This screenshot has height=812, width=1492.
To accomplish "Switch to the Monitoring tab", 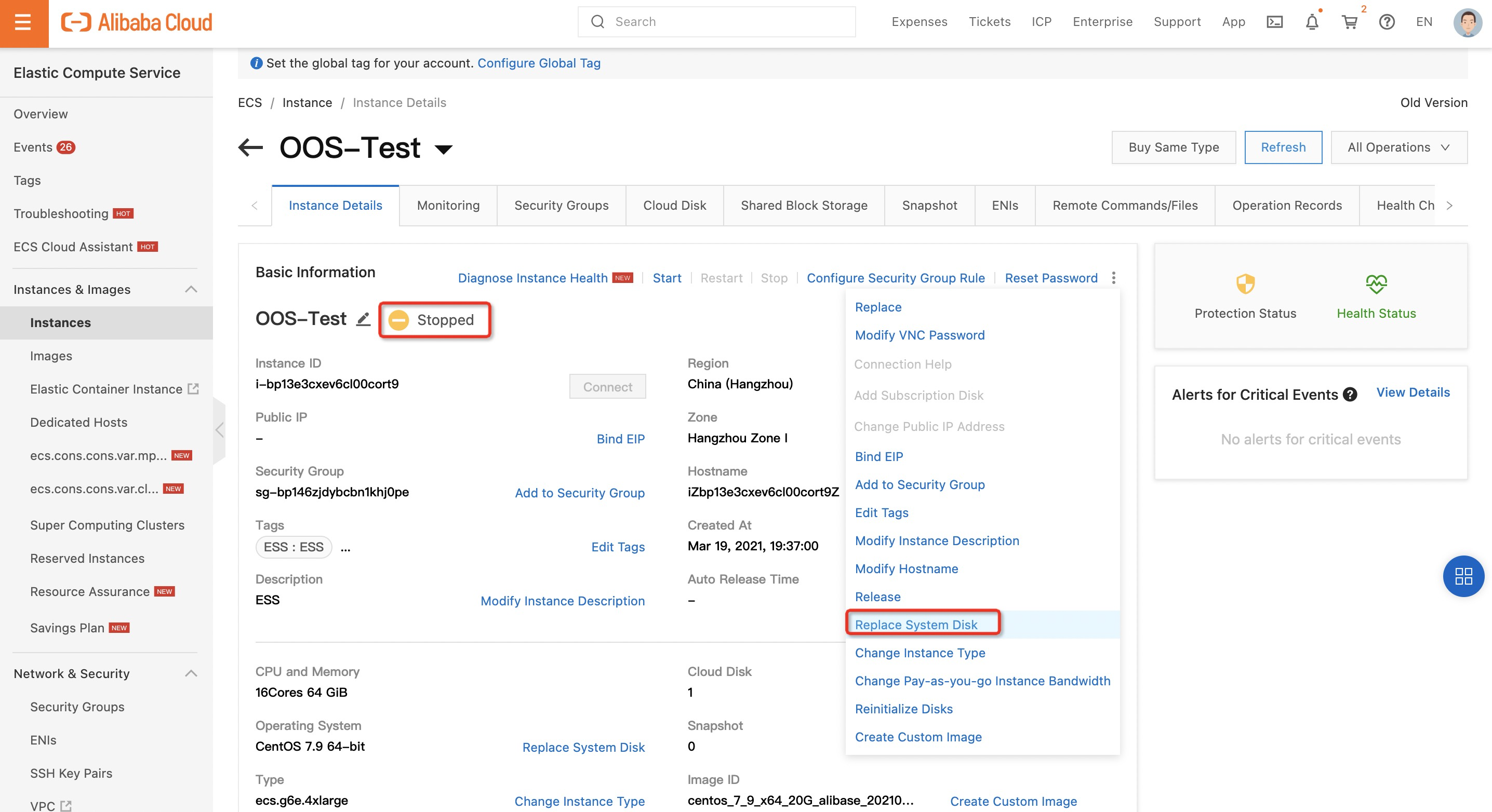I will pos(448,206).
